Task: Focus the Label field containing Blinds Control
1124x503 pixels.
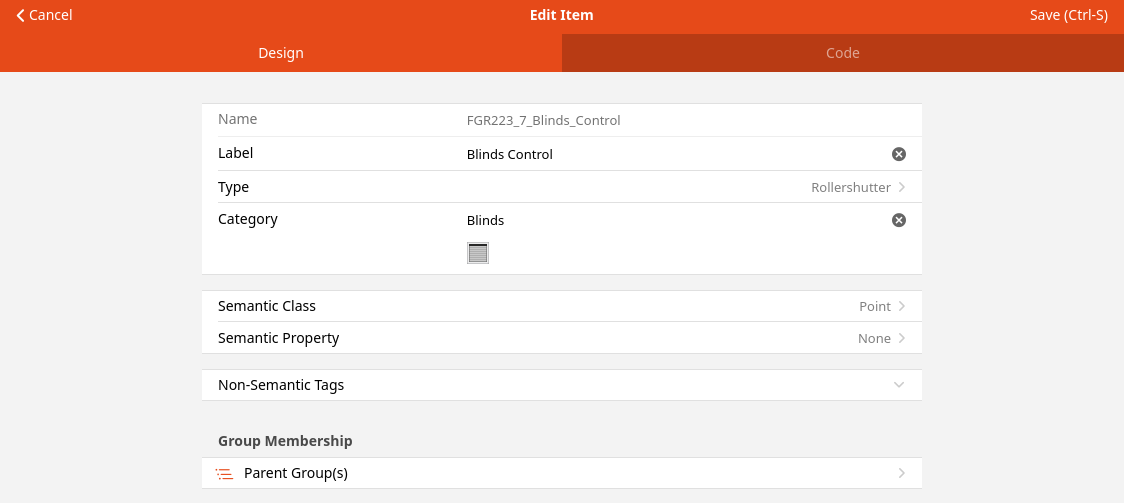Action: tap(670, 154)
